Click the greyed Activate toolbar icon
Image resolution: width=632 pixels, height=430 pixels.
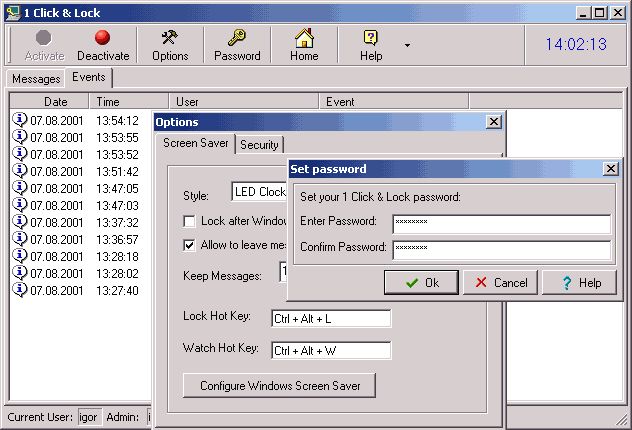(x=44, y=37)
